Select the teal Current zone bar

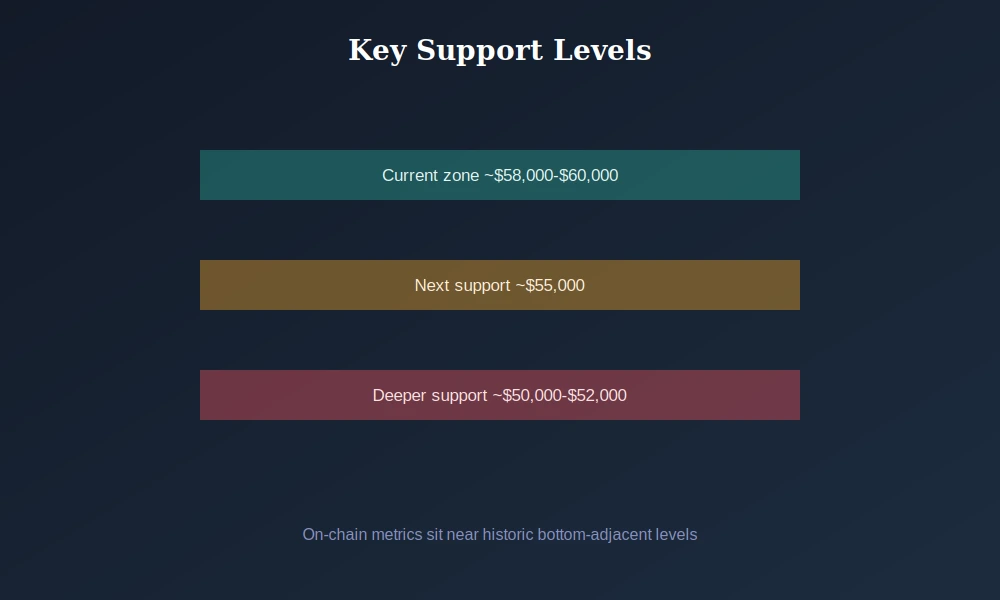(x=499, y=175)
